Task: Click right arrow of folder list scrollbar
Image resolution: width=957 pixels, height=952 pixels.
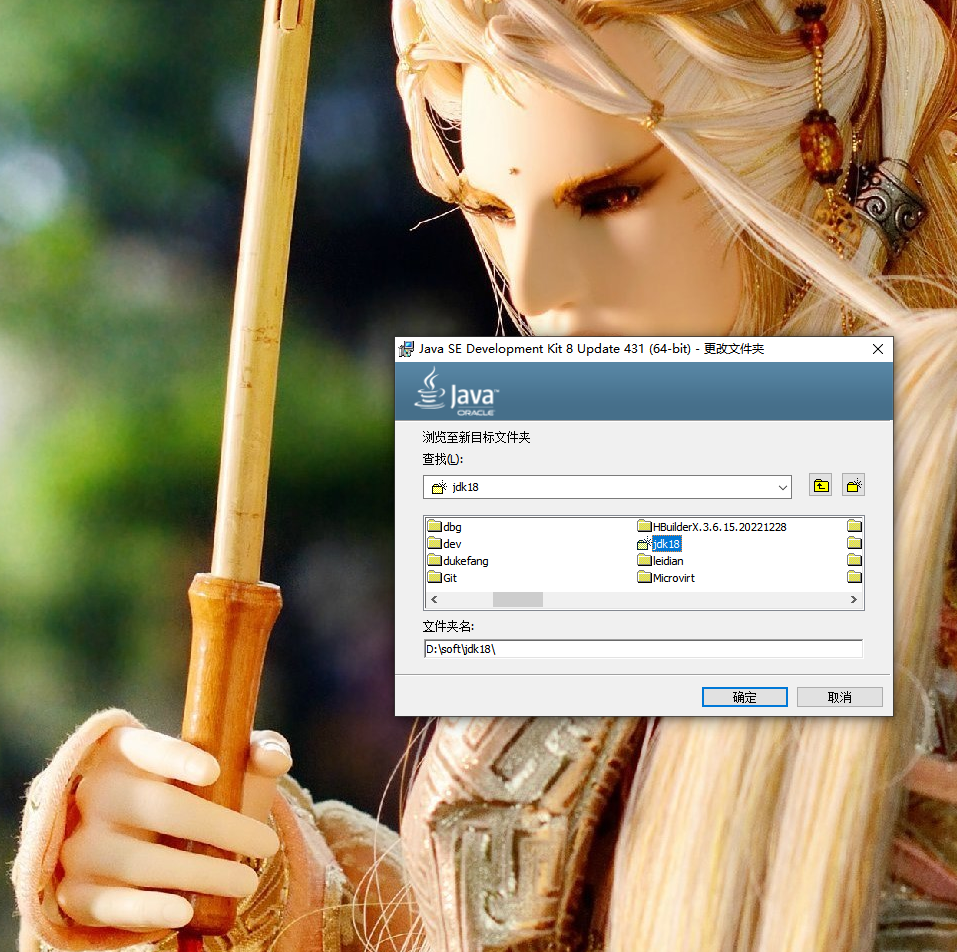Action: pos(854,600)
